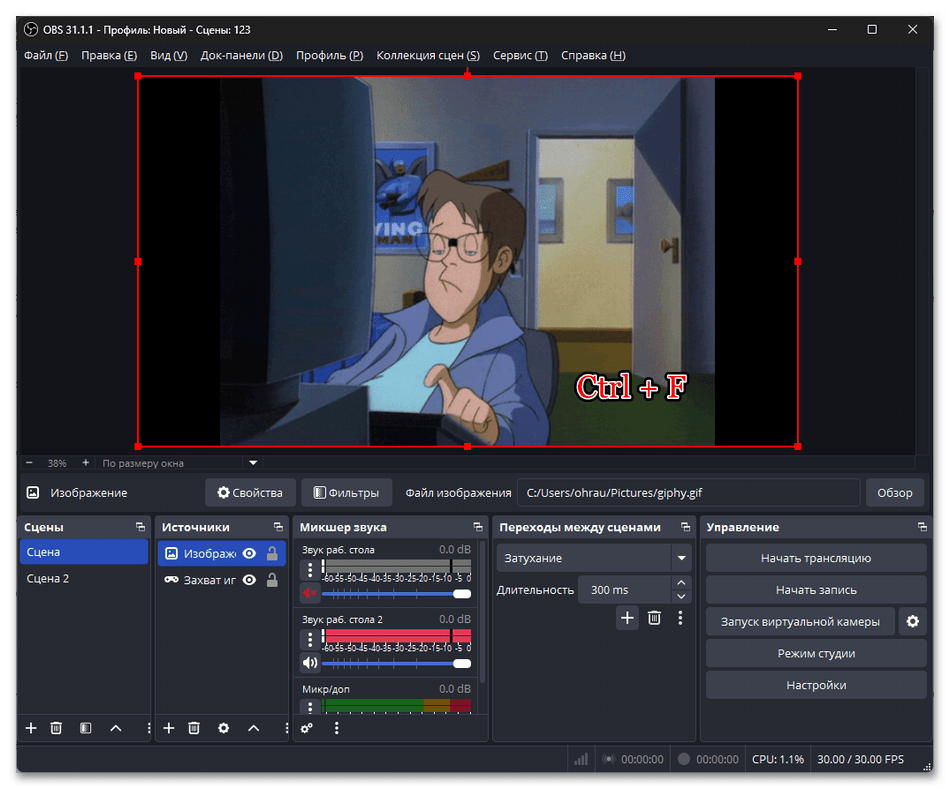
Task: Undock the Микшер звука panel
Action: coord(478,527)
